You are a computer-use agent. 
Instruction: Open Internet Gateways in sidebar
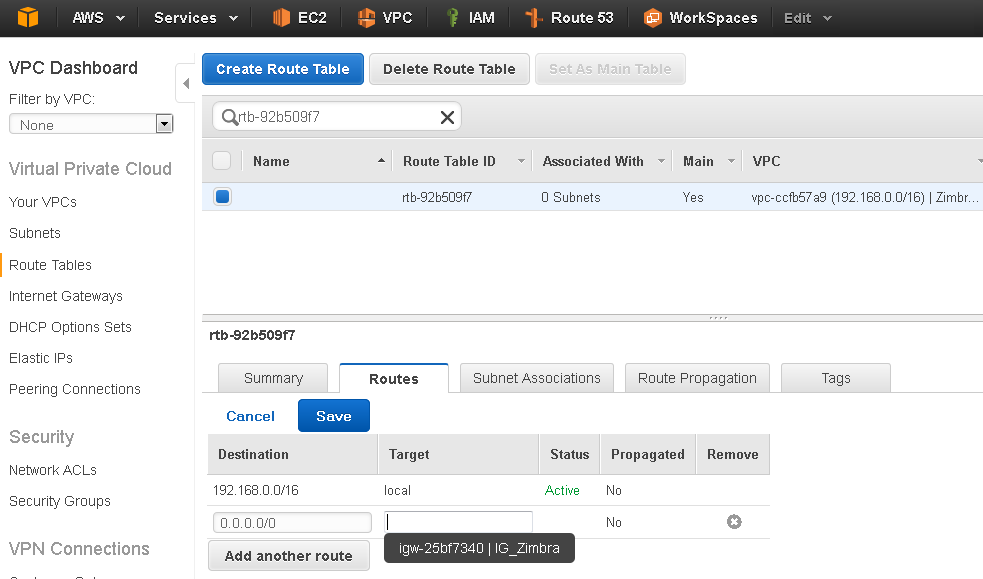click(x=66, y=296)
